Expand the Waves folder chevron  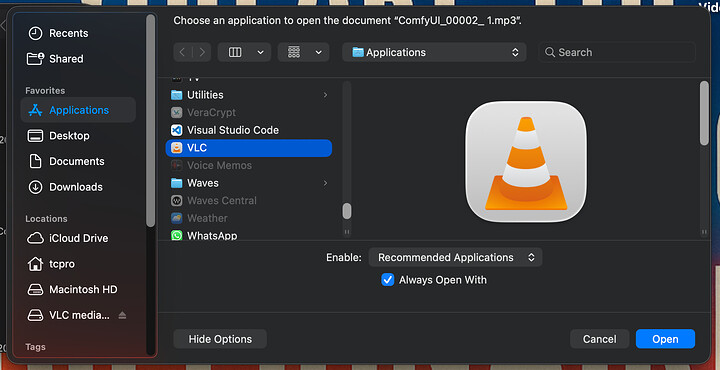coord(325,183)
